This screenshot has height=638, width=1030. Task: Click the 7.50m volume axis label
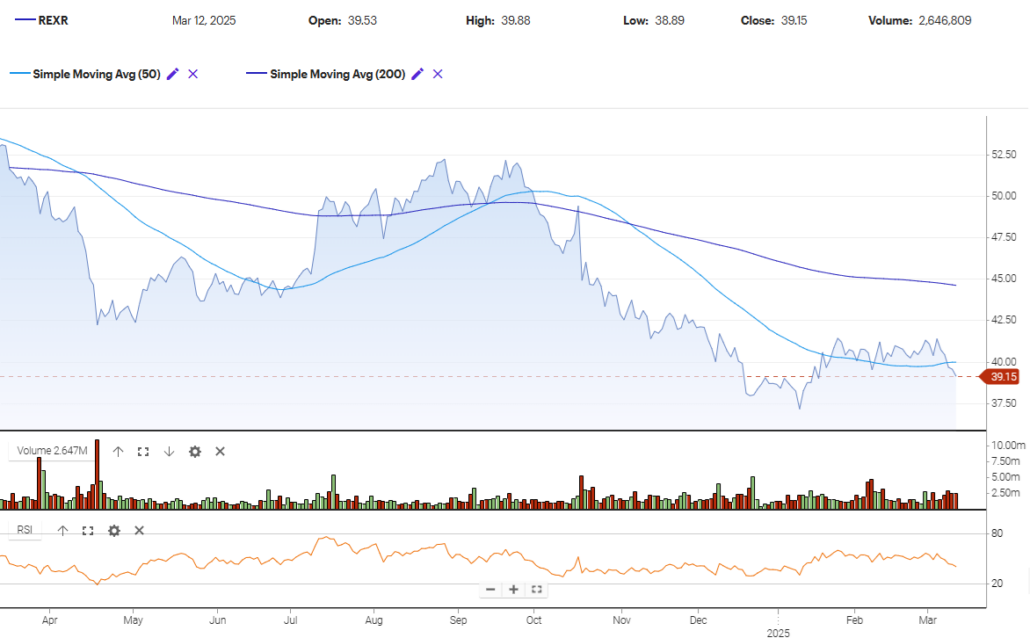click(1006, 461)
